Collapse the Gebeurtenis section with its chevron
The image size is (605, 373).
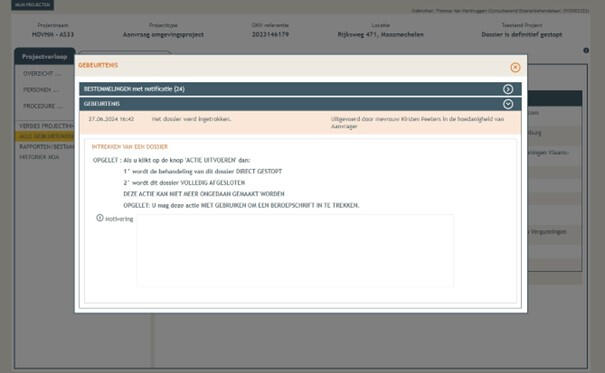click(x=508, y=104)
